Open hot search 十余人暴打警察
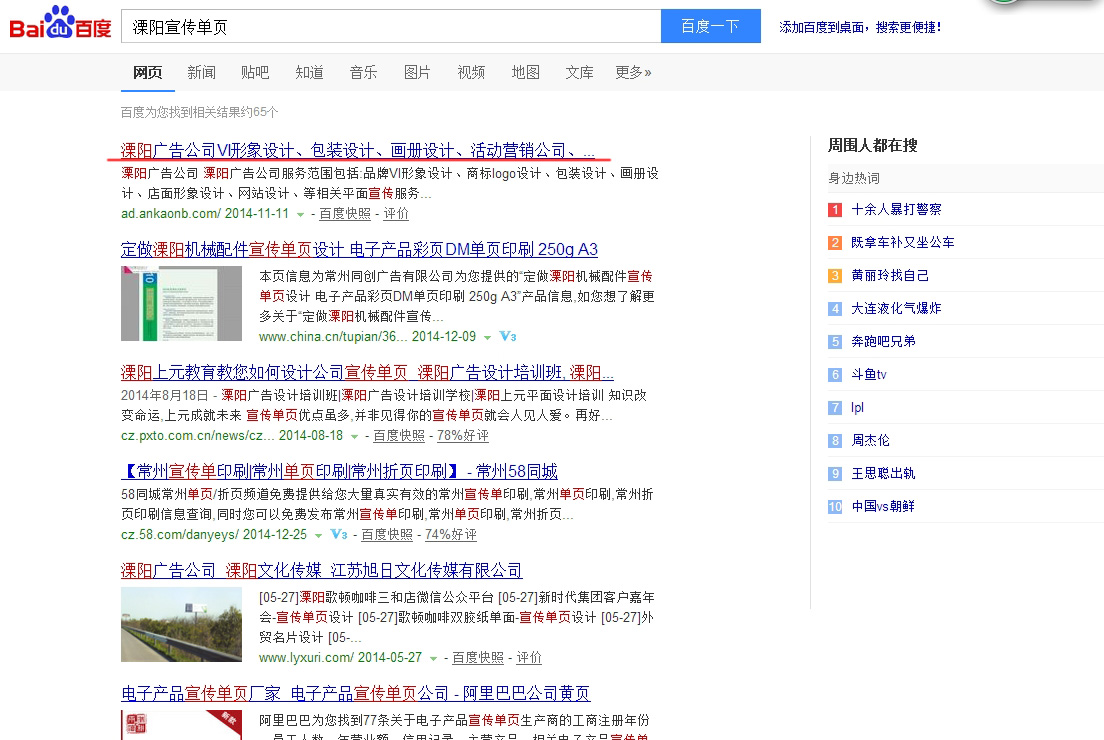 [896, 209]
